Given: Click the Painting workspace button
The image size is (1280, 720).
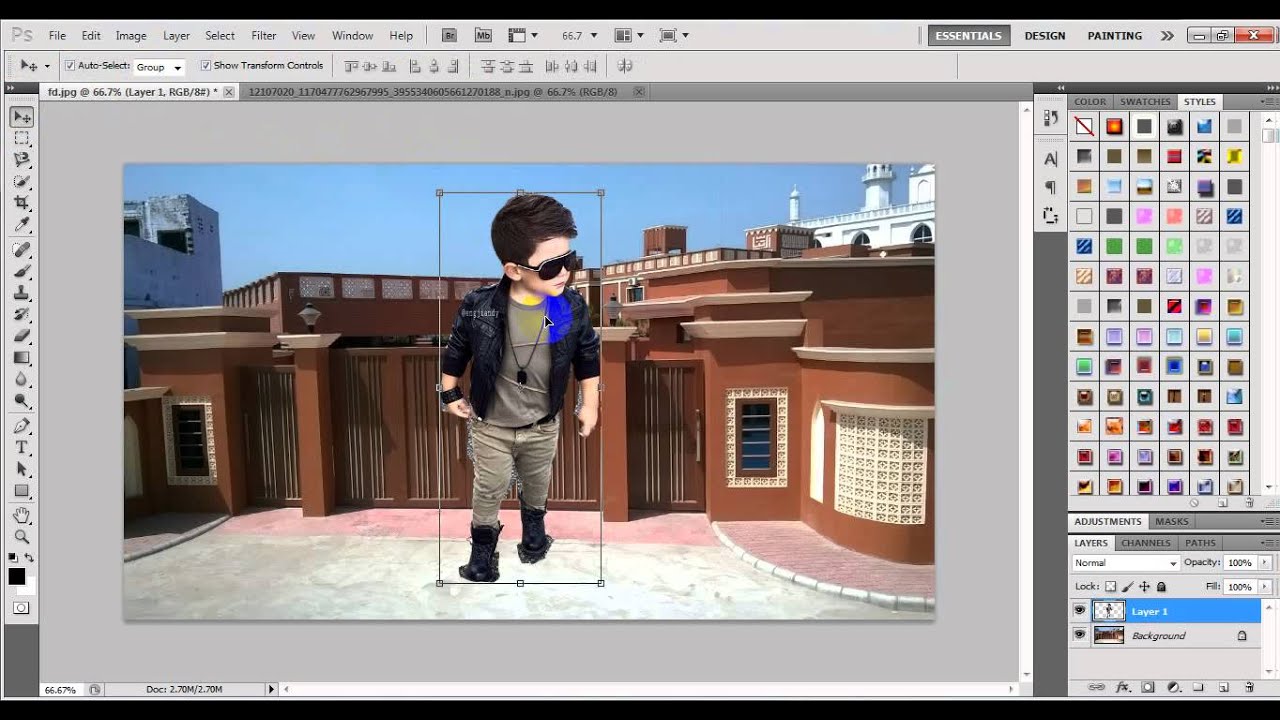Looking at the screenshot, I should (1114, 35).
